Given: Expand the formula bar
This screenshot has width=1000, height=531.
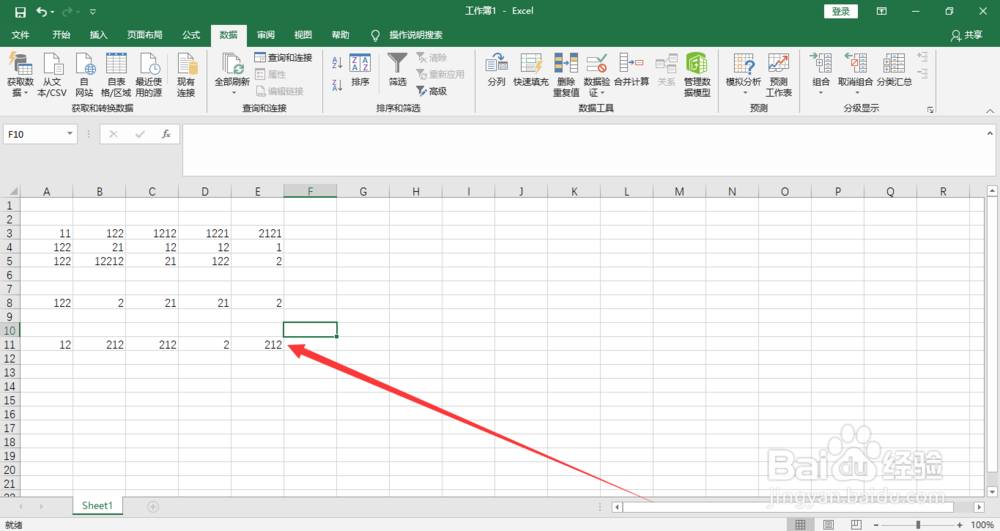Looking at the screenshot, I should click(990, 133).
